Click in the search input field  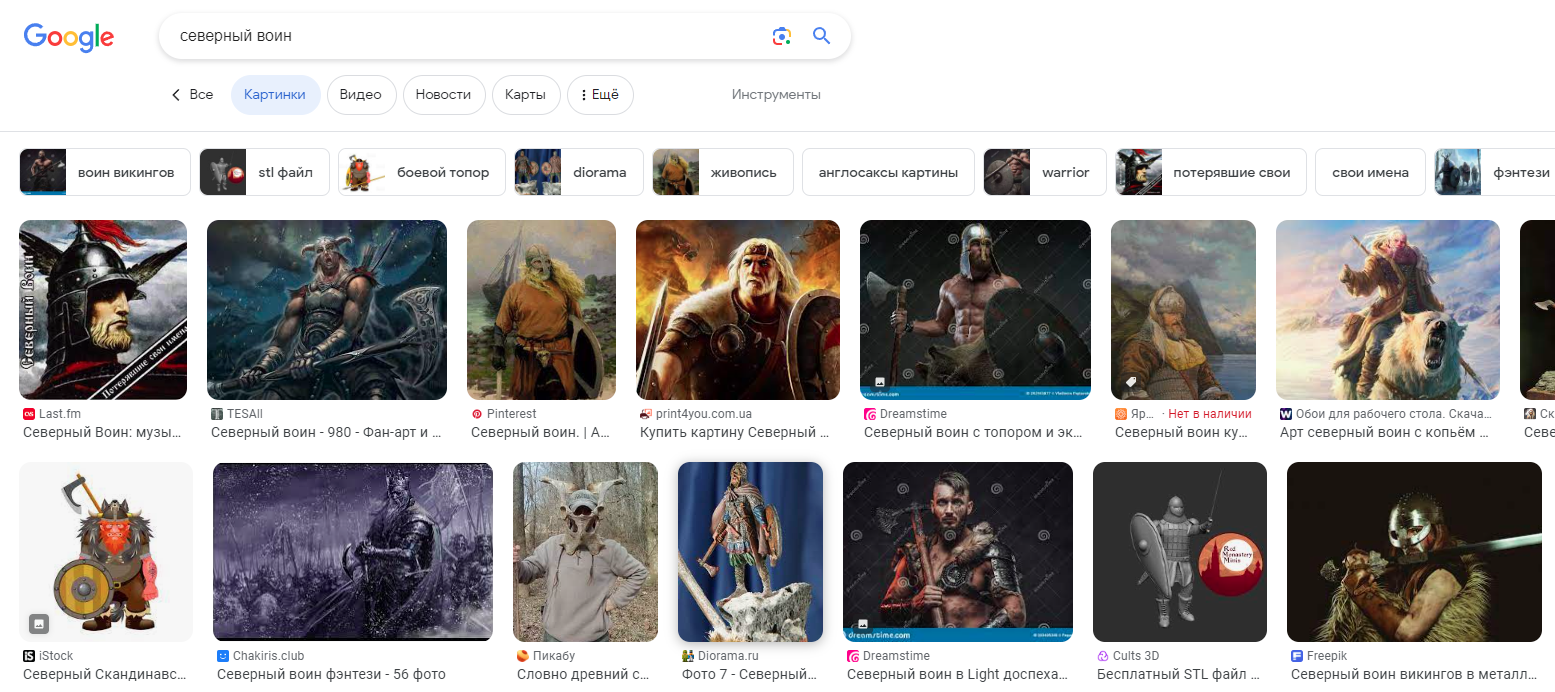(460, 36)
